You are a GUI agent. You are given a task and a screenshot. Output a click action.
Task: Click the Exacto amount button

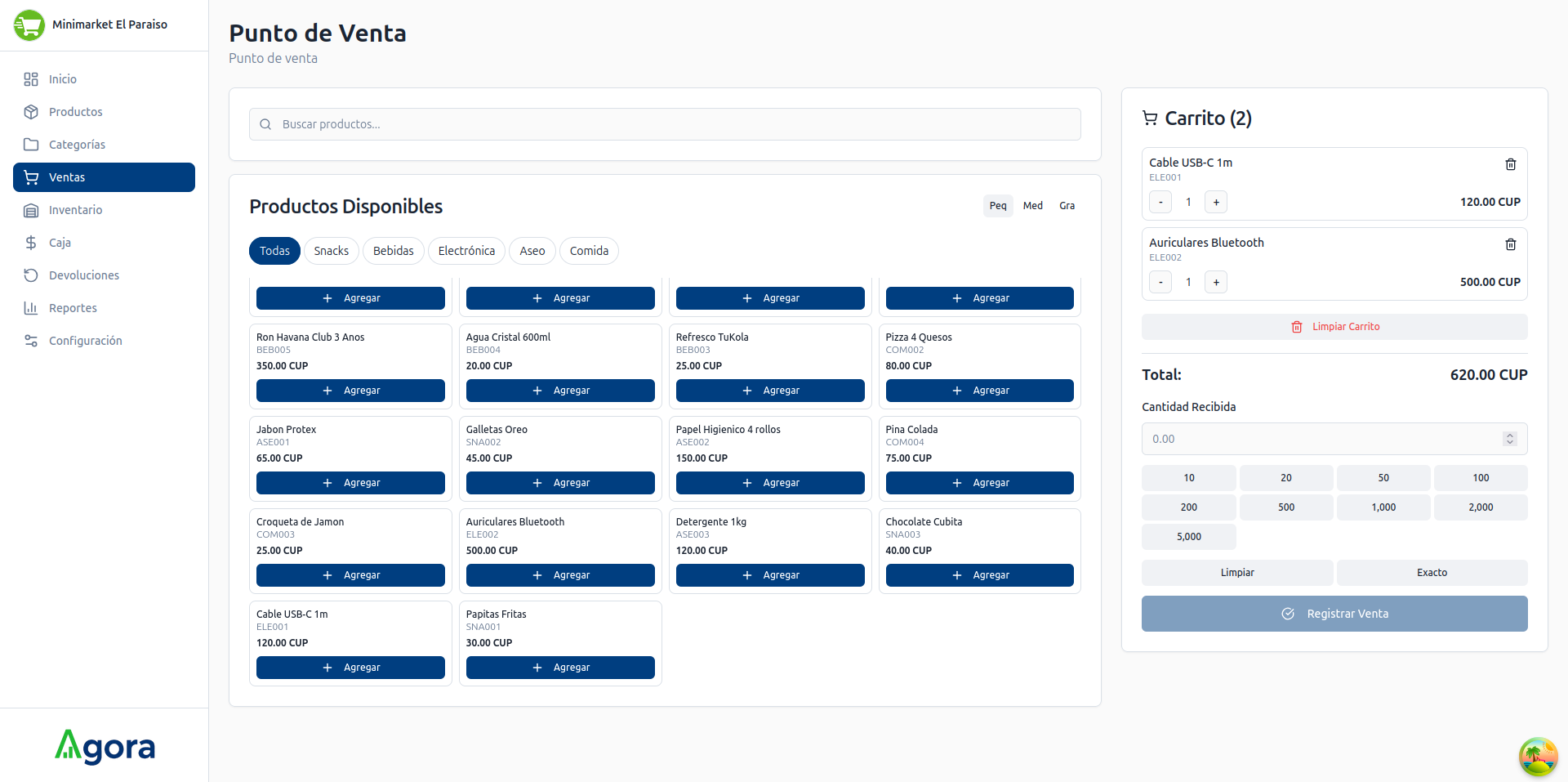pos(1432,573)
